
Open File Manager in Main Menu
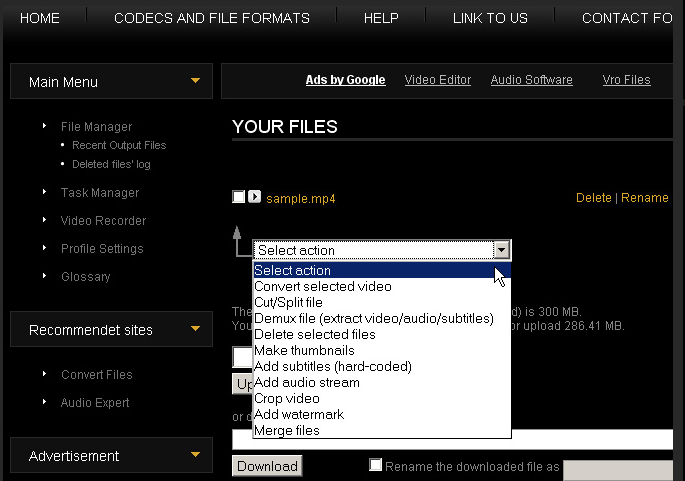[x=97, y=127]
